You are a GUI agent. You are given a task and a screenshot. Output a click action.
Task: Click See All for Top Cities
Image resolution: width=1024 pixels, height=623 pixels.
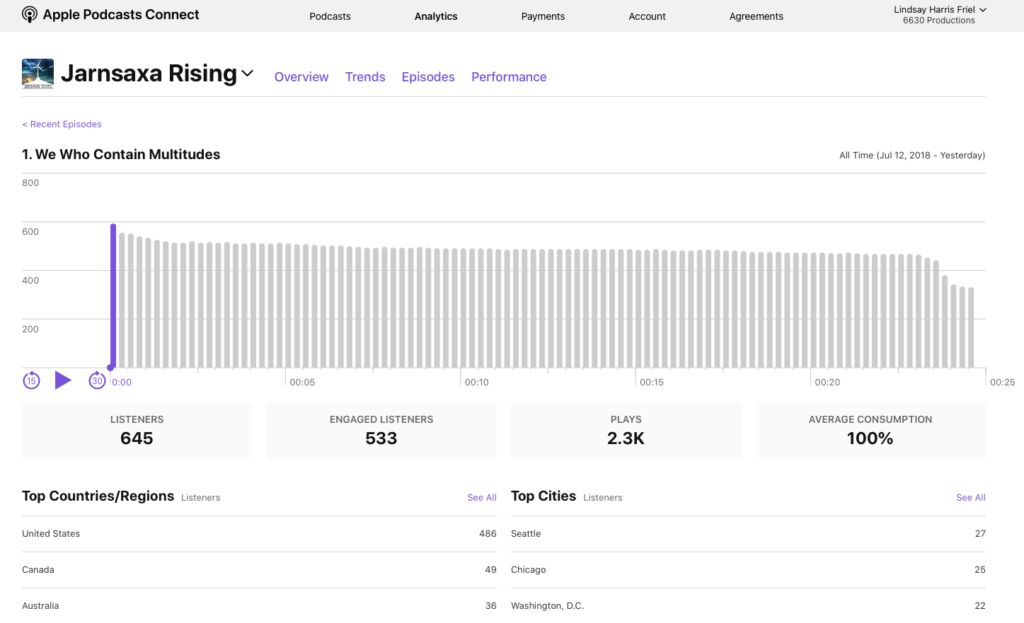point(970,498)
